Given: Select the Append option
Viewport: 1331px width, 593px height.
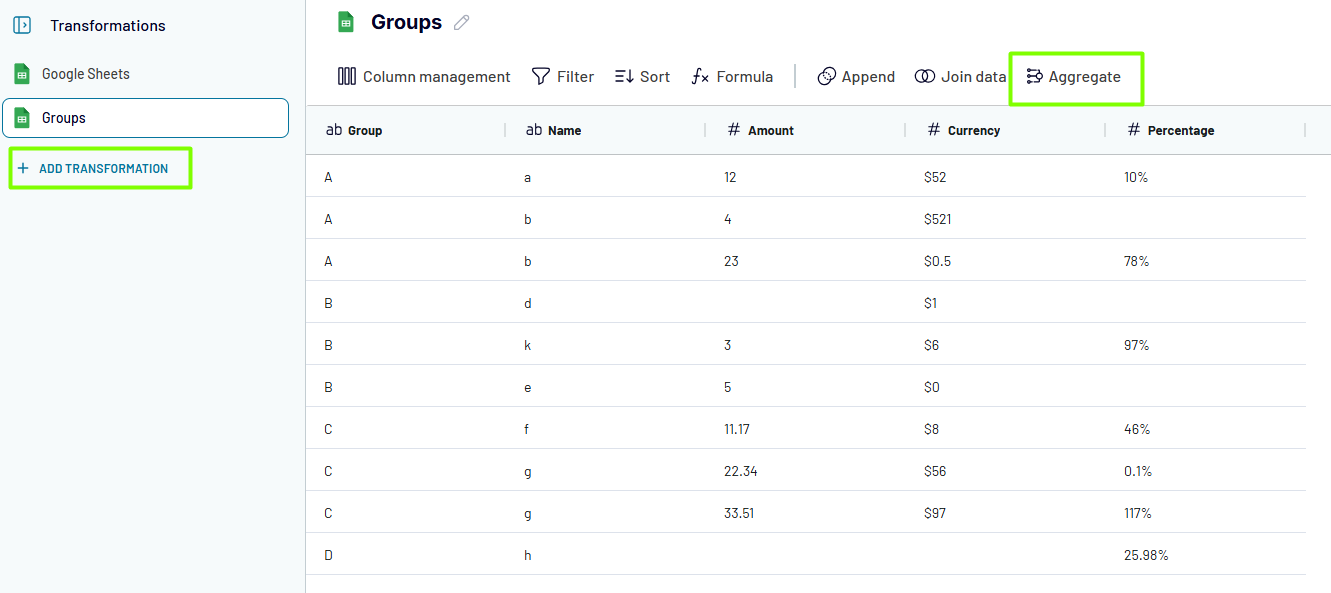Looking at the screenshot, I should [856, 77].
